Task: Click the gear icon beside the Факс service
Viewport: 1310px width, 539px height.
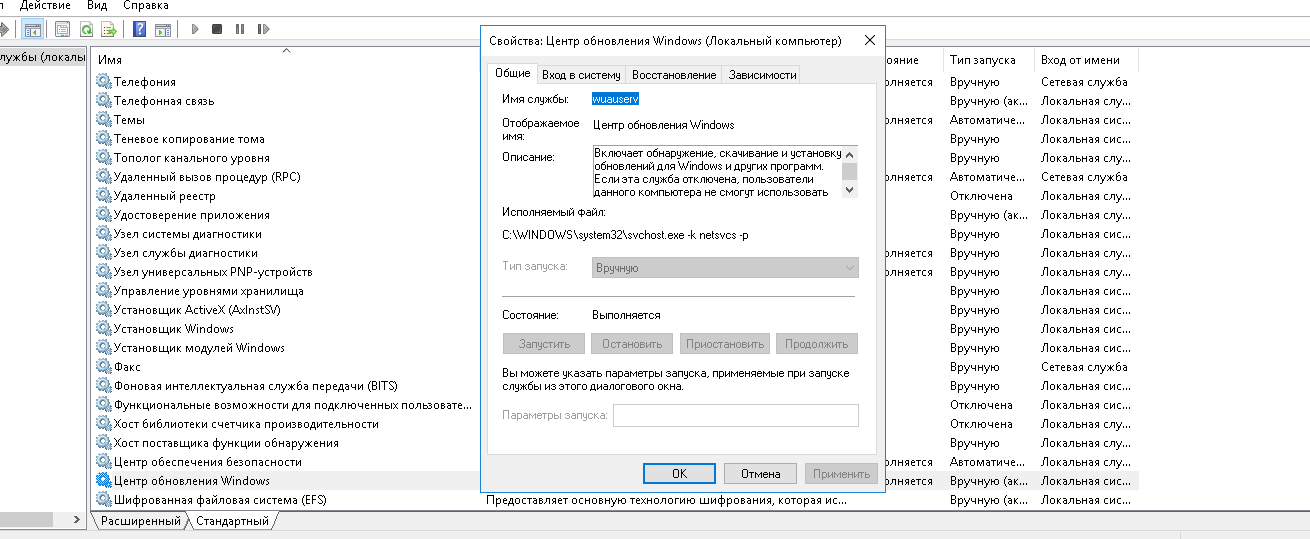Action: [x=104, y=367]
